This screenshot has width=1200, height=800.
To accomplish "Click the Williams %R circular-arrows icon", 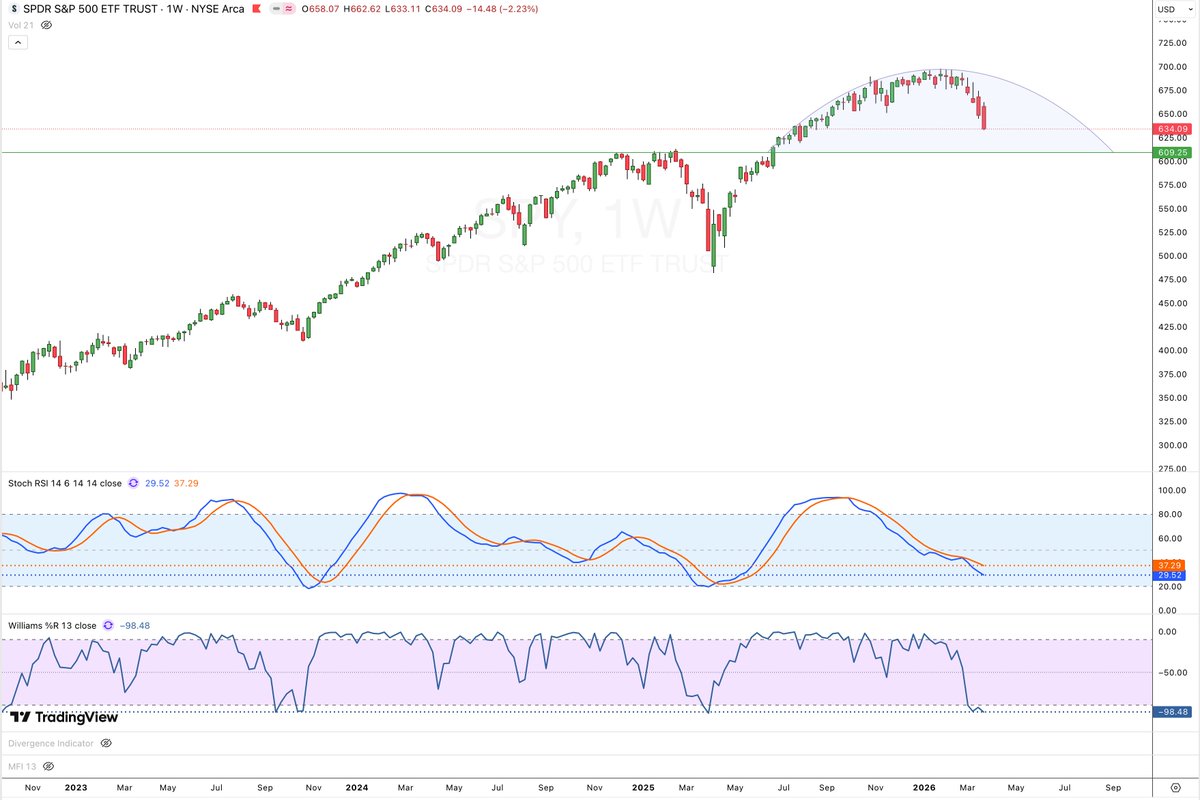I will (x=108, y=626).
